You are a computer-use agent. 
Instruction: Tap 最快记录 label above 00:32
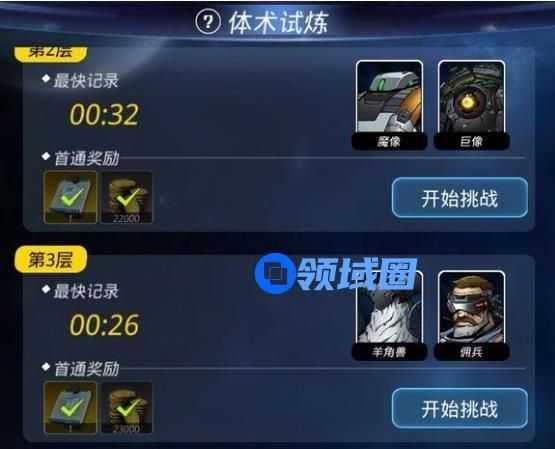[x=86, y=81]
